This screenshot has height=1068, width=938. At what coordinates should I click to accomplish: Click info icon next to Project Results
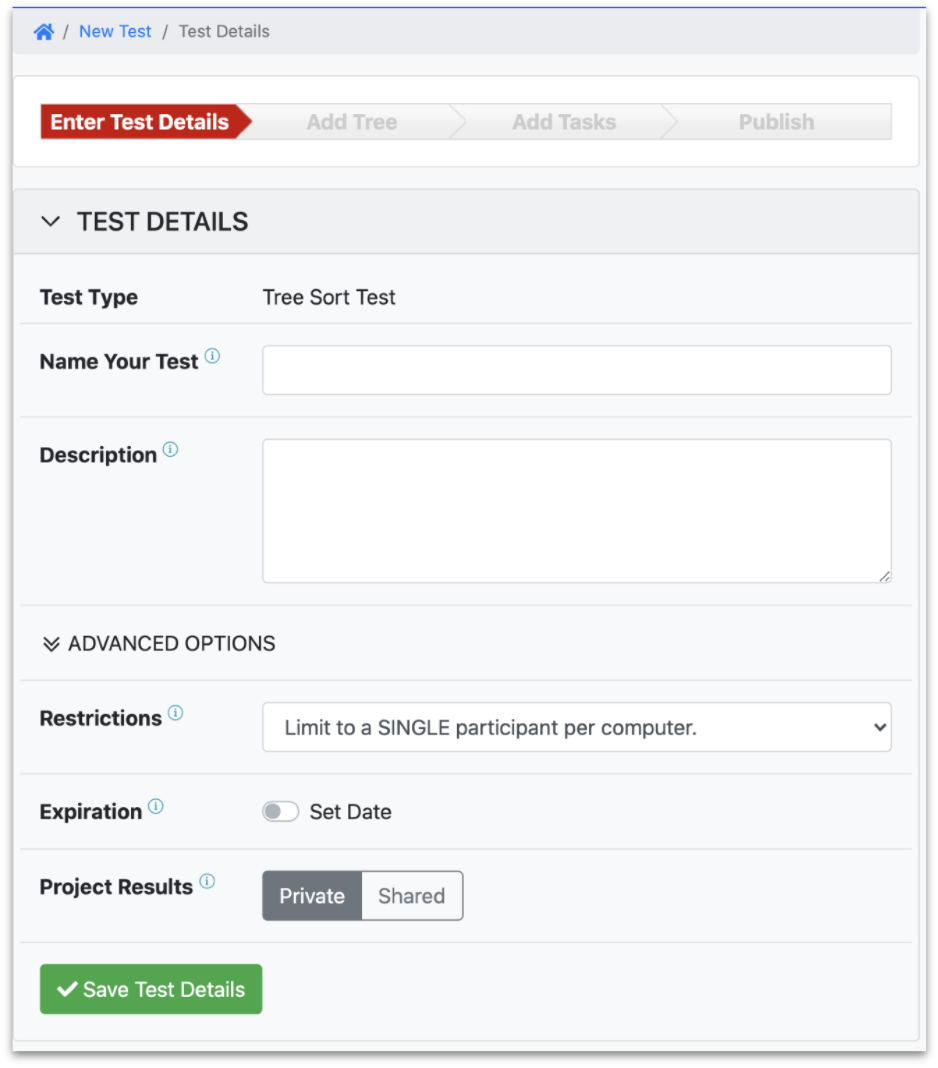(x=207, y=881)
